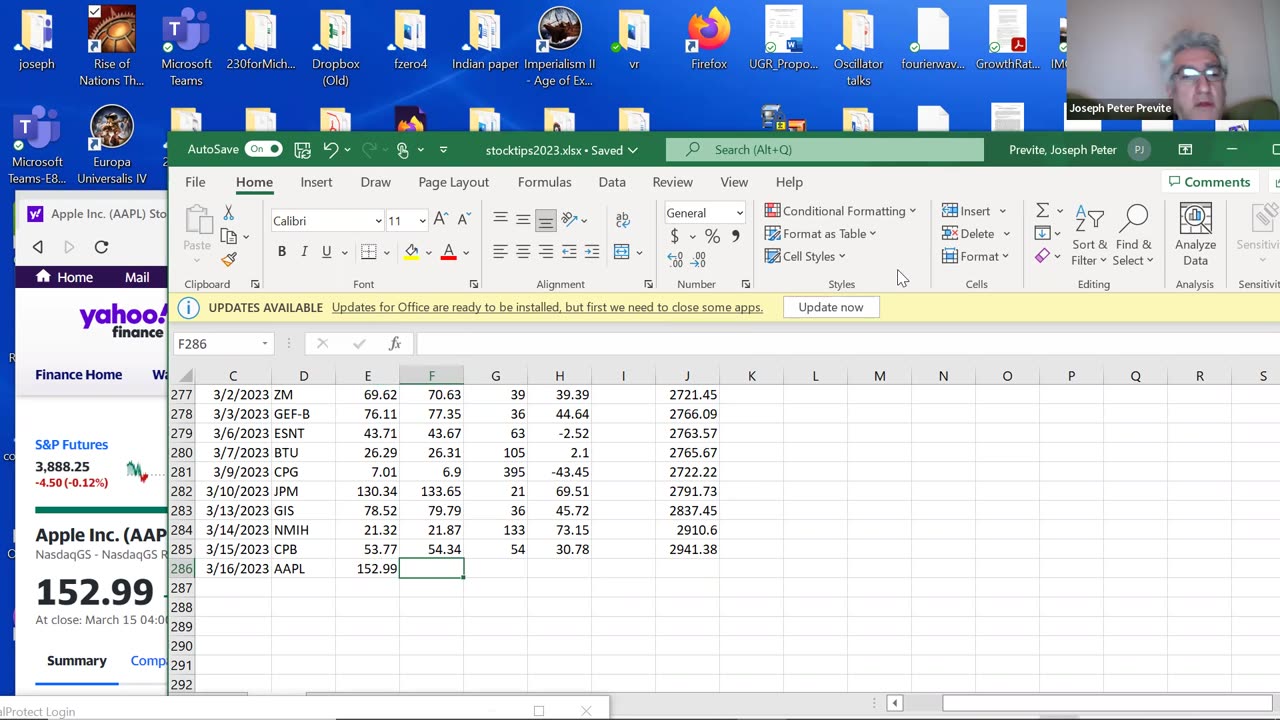Click Updates for Office install link
The width and height of the screenshot is (1280, 720).
tap(547, 307)
